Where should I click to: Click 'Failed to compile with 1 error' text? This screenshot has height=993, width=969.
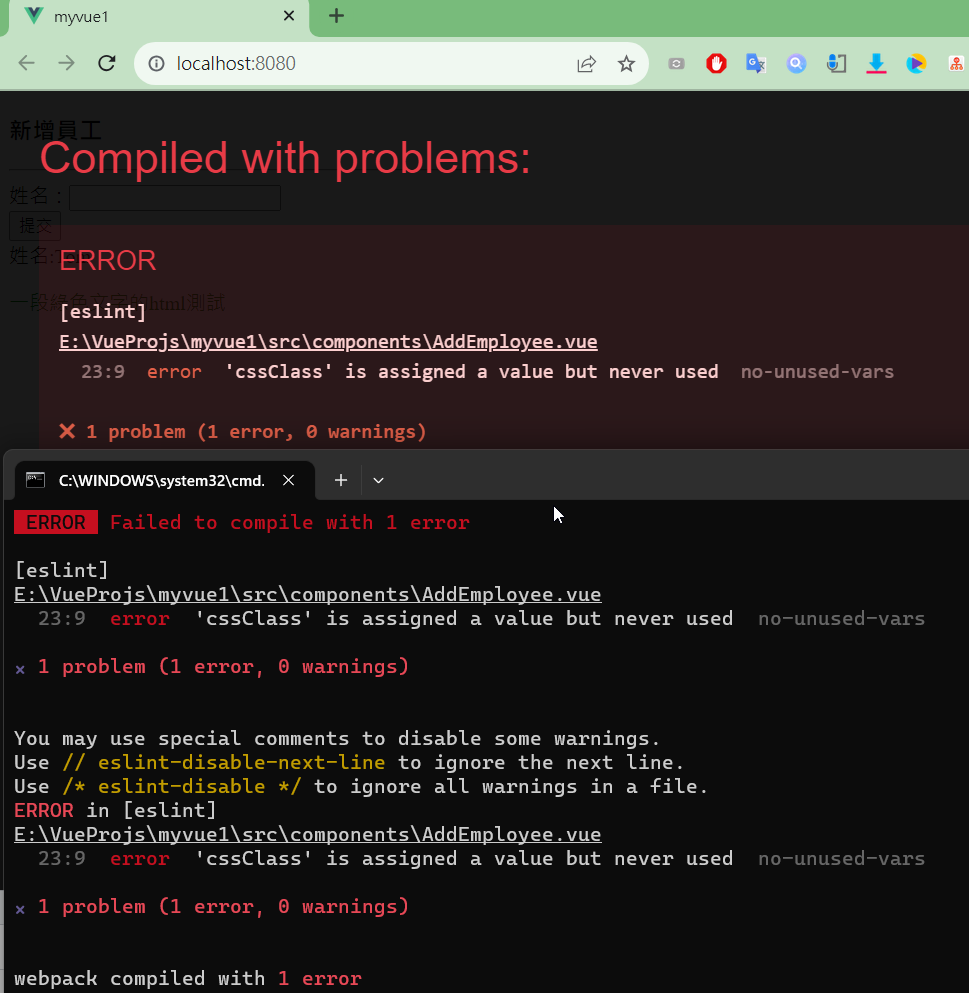289,522
